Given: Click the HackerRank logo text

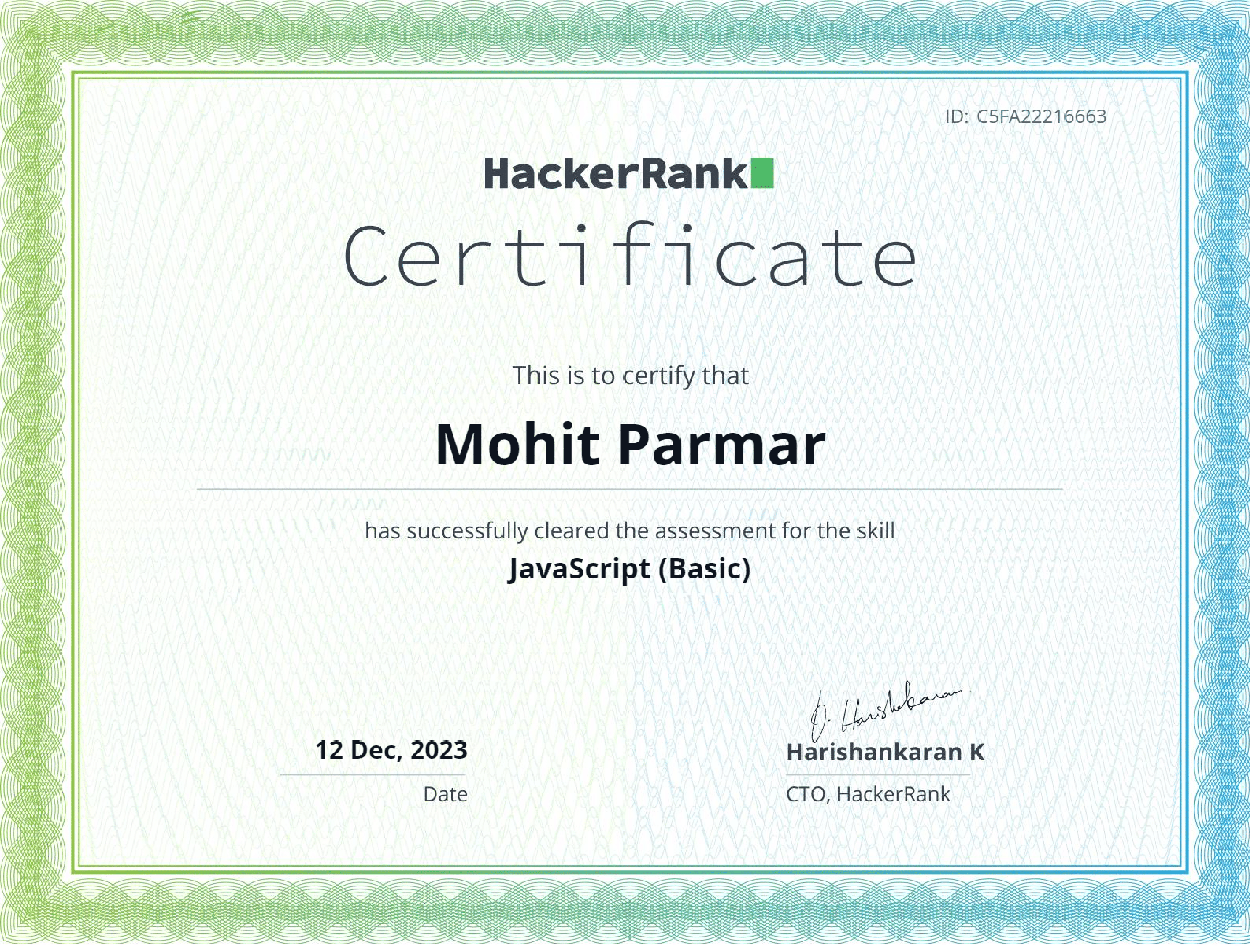Looking at the screenshot, I should click(x=617, y=173).
